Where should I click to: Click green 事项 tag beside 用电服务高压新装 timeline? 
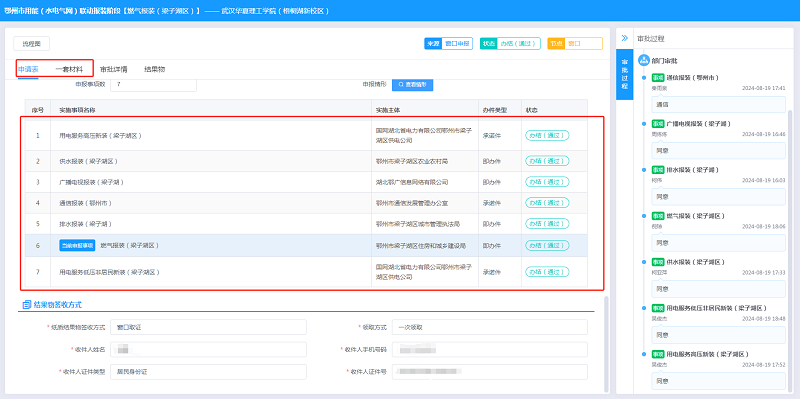pos(658,354)
